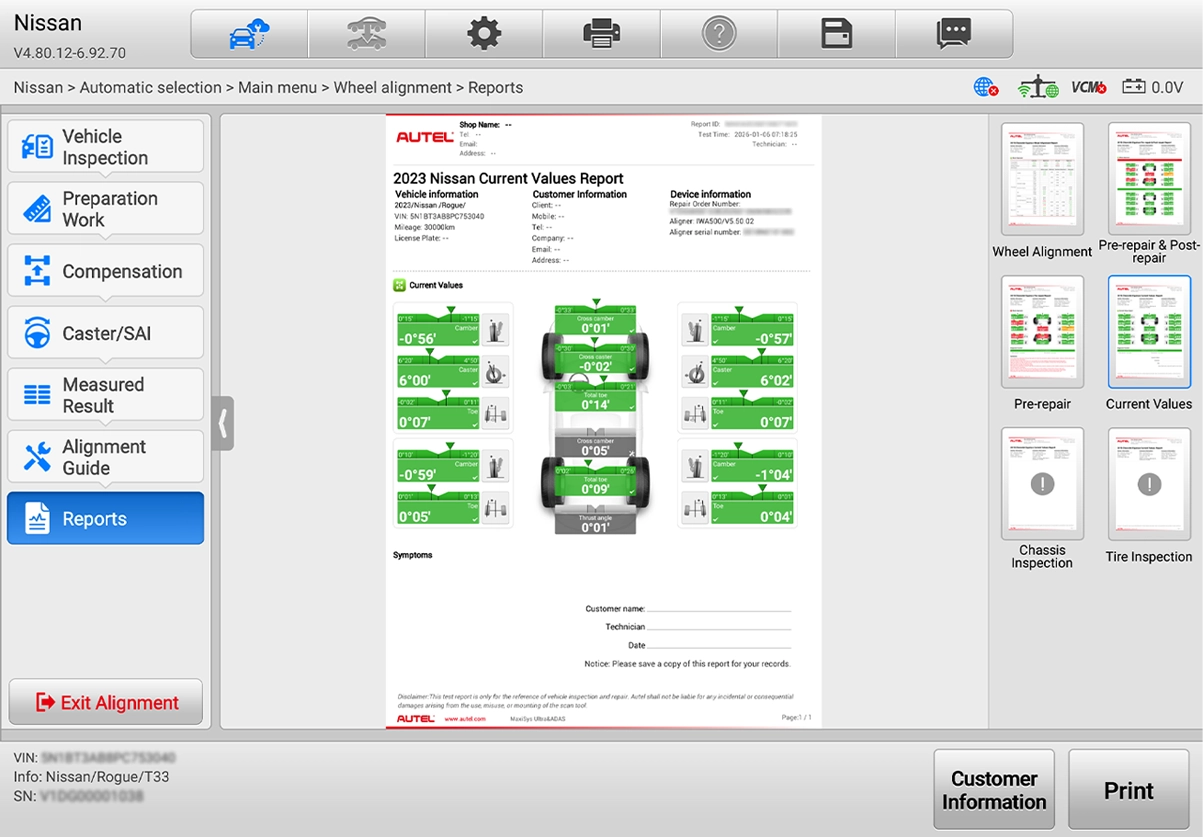This screenshot has width=1203, height=837.
Task: Open the message feedback icon
Action: (x=953, y=35)
